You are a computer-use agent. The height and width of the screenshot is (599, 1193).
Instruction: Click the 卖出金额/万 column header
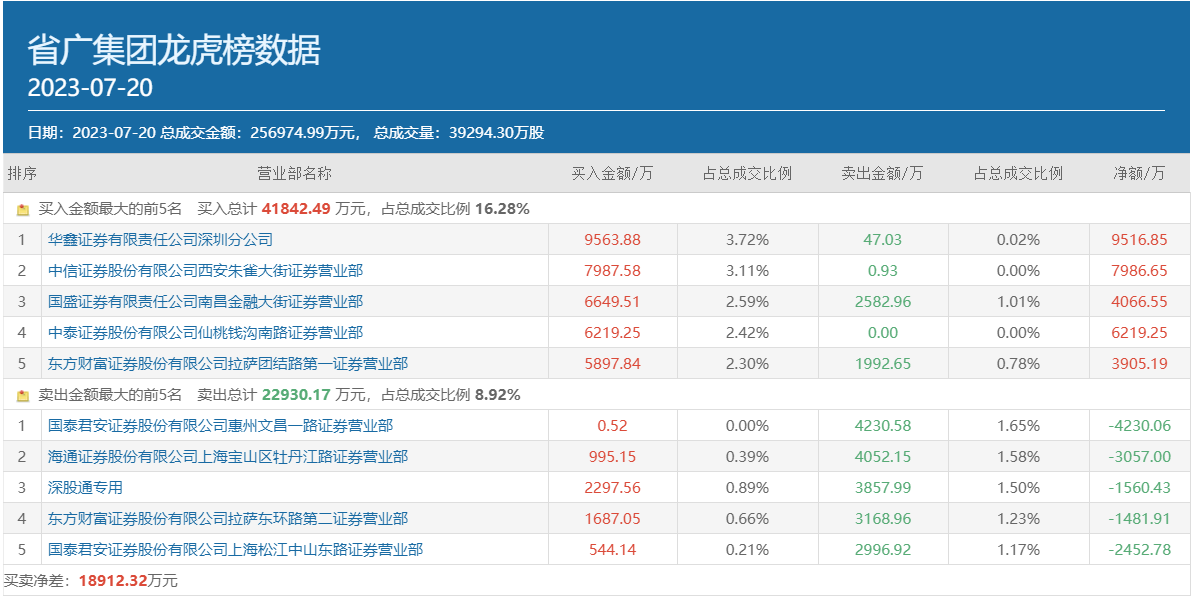(883, 174)
